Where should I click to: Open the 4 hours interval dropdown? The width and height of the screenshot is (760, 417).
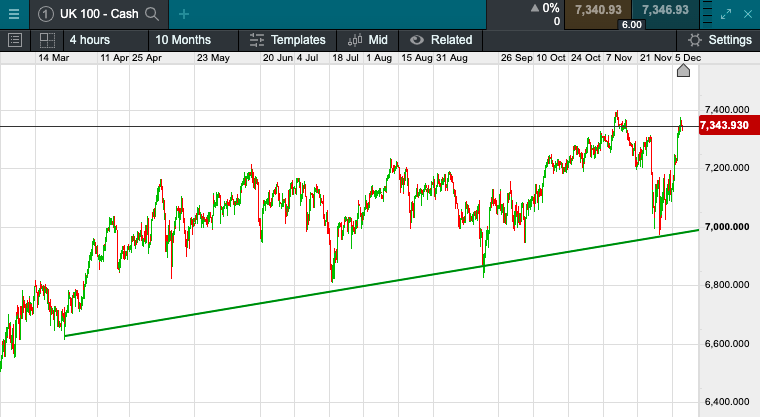(89, 40)
